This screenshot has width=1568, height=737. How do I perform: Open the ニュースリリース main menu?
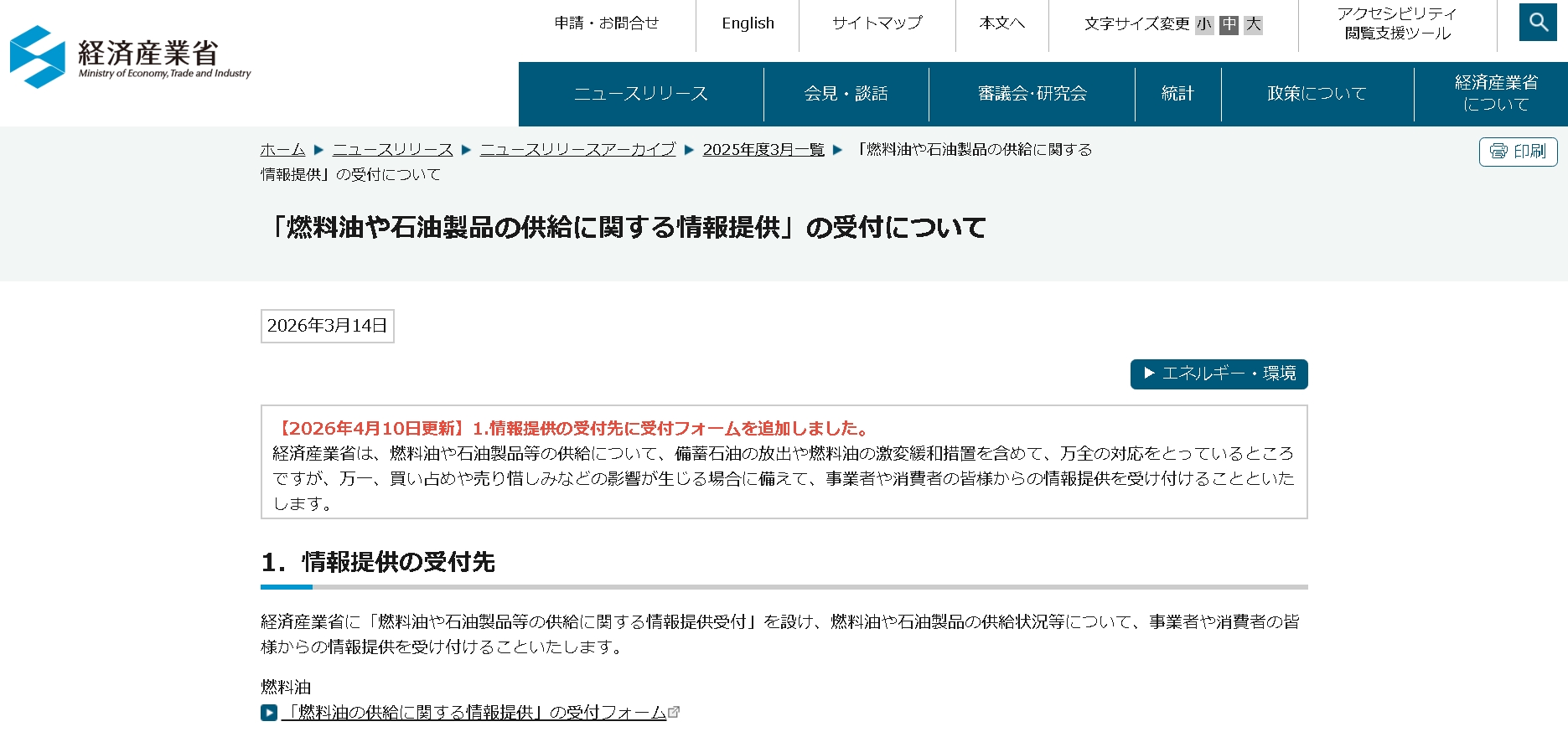point(641,94)
